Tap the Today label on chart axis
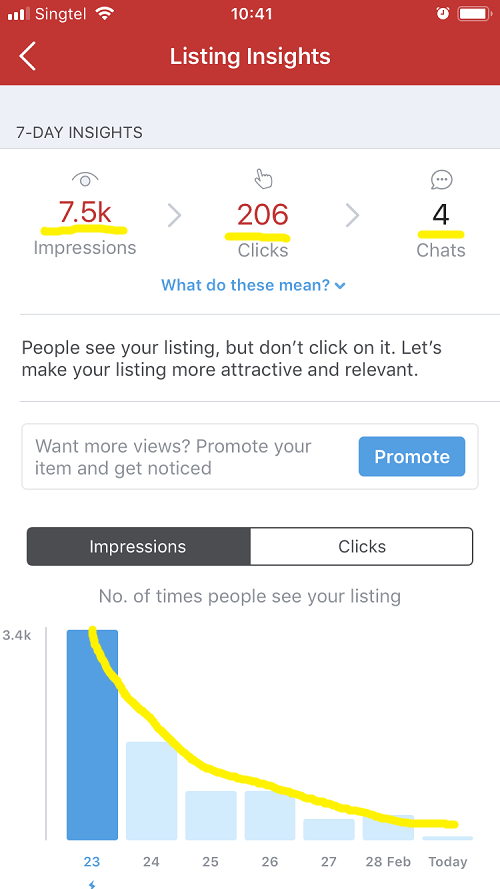 (448, 862)
